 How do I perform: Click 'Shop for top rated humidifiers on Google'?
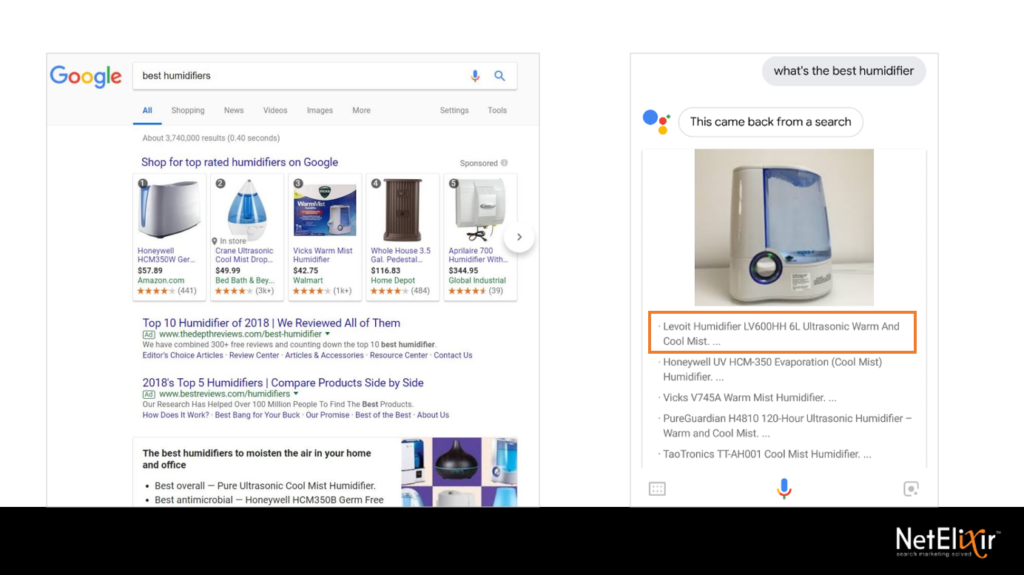coord(240,162)
